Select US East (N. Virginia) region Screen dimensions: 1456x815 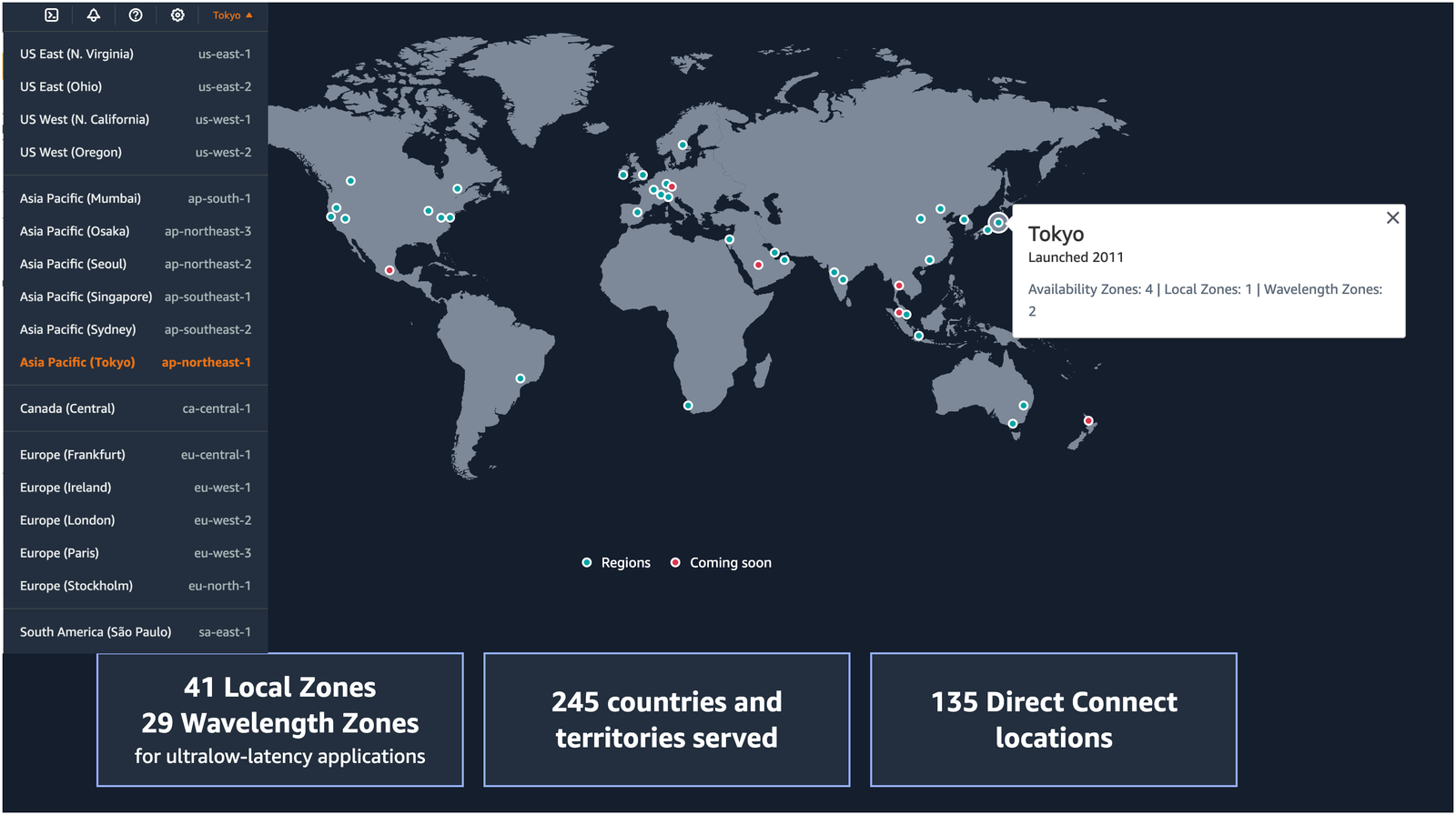135,55
